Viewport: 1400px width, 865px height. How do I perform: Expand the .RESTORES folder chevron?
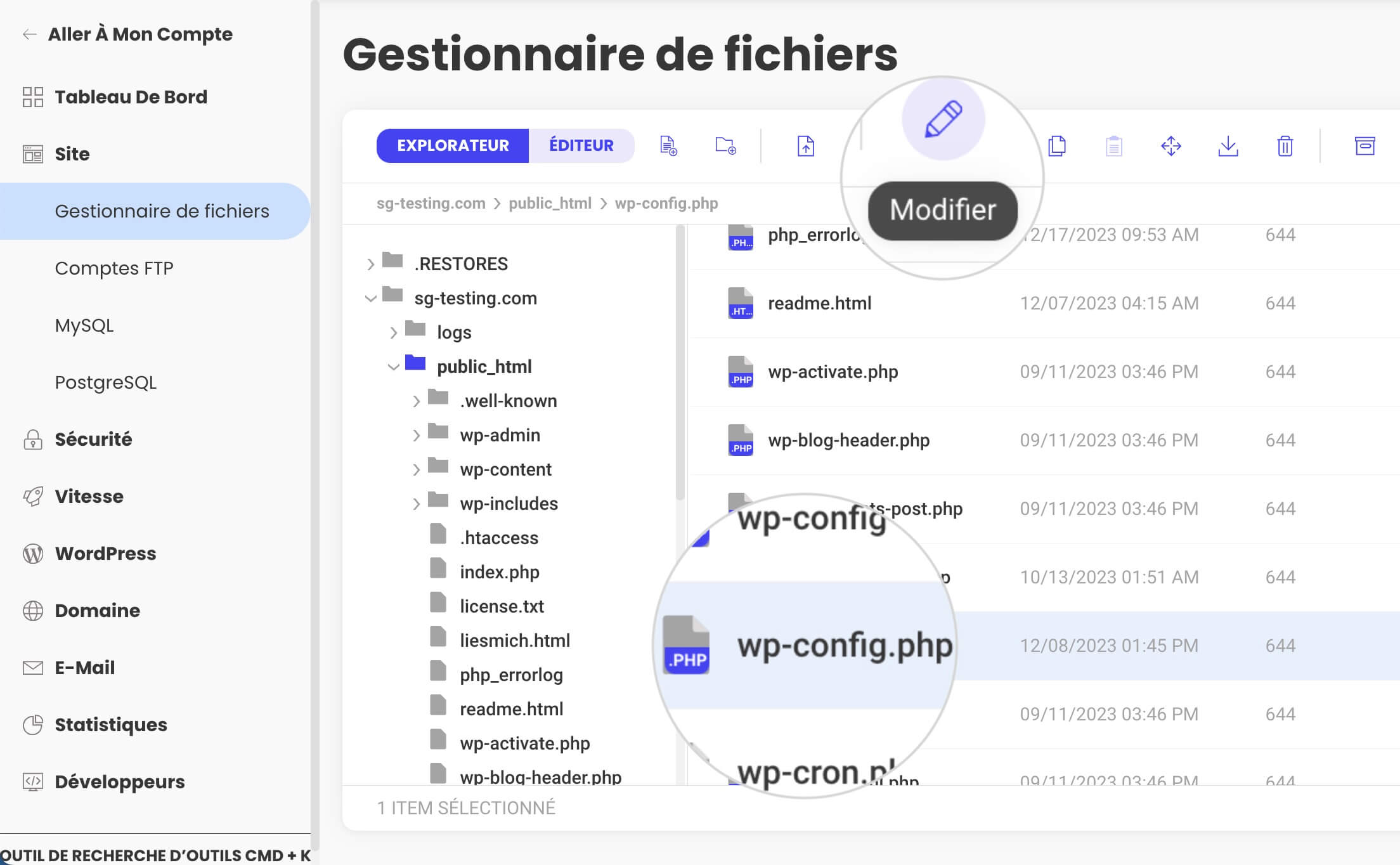click(370, 264)
